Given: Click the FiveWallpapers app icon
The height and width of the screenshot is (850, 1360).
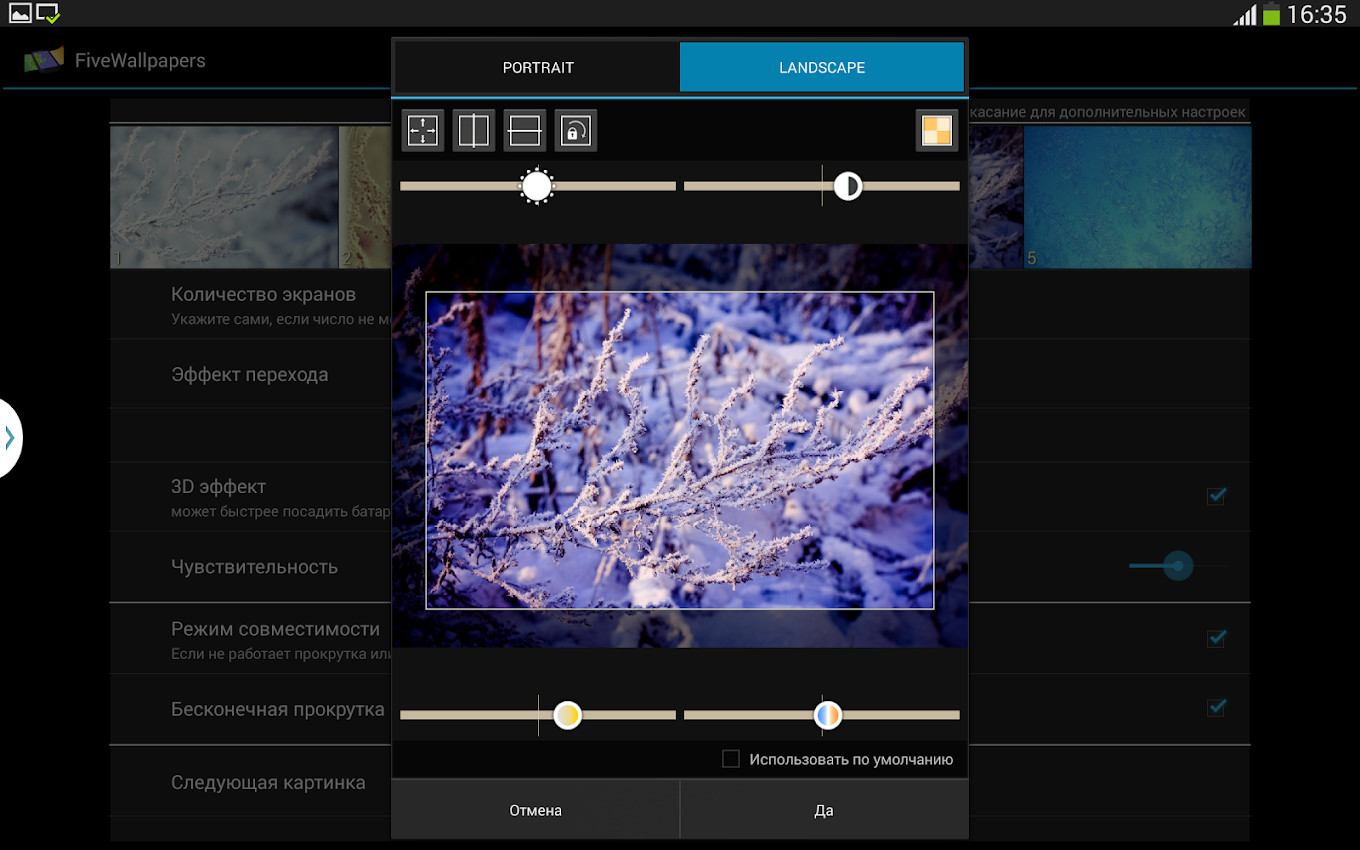Looking at the screenshot, I should pyautogui.click(x=44, y=60).
